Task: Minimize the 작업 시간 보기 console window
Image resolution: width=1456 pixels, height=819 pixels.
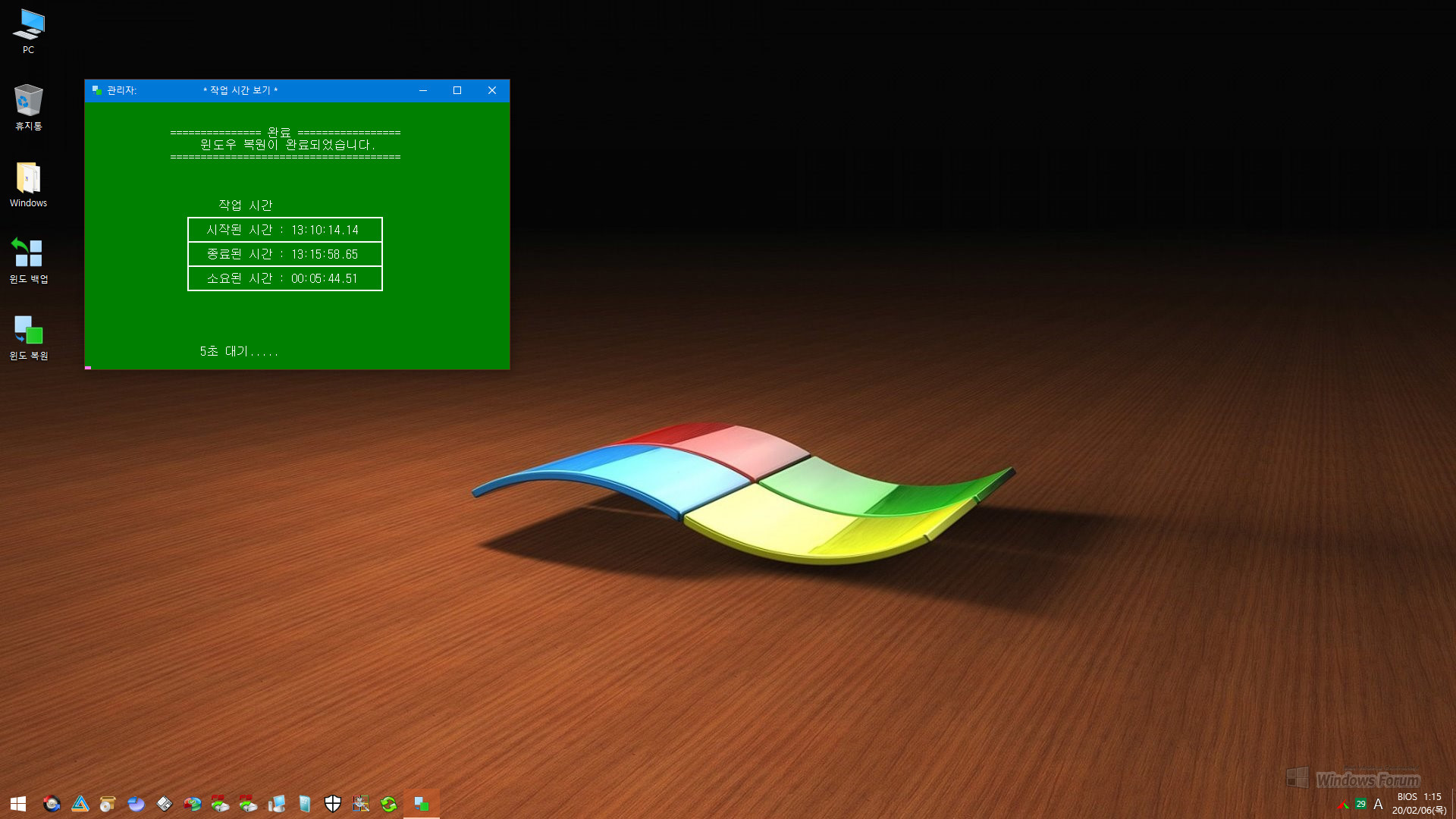Action: click(423, 90)
